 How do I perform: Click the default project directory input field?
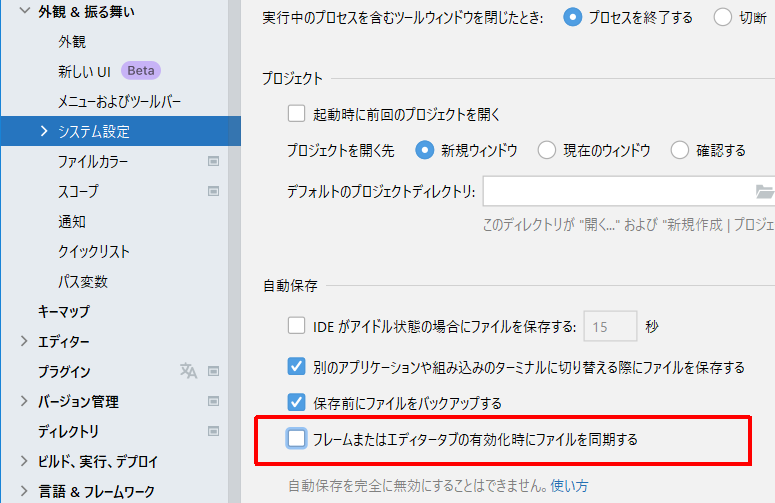(629, 191)
